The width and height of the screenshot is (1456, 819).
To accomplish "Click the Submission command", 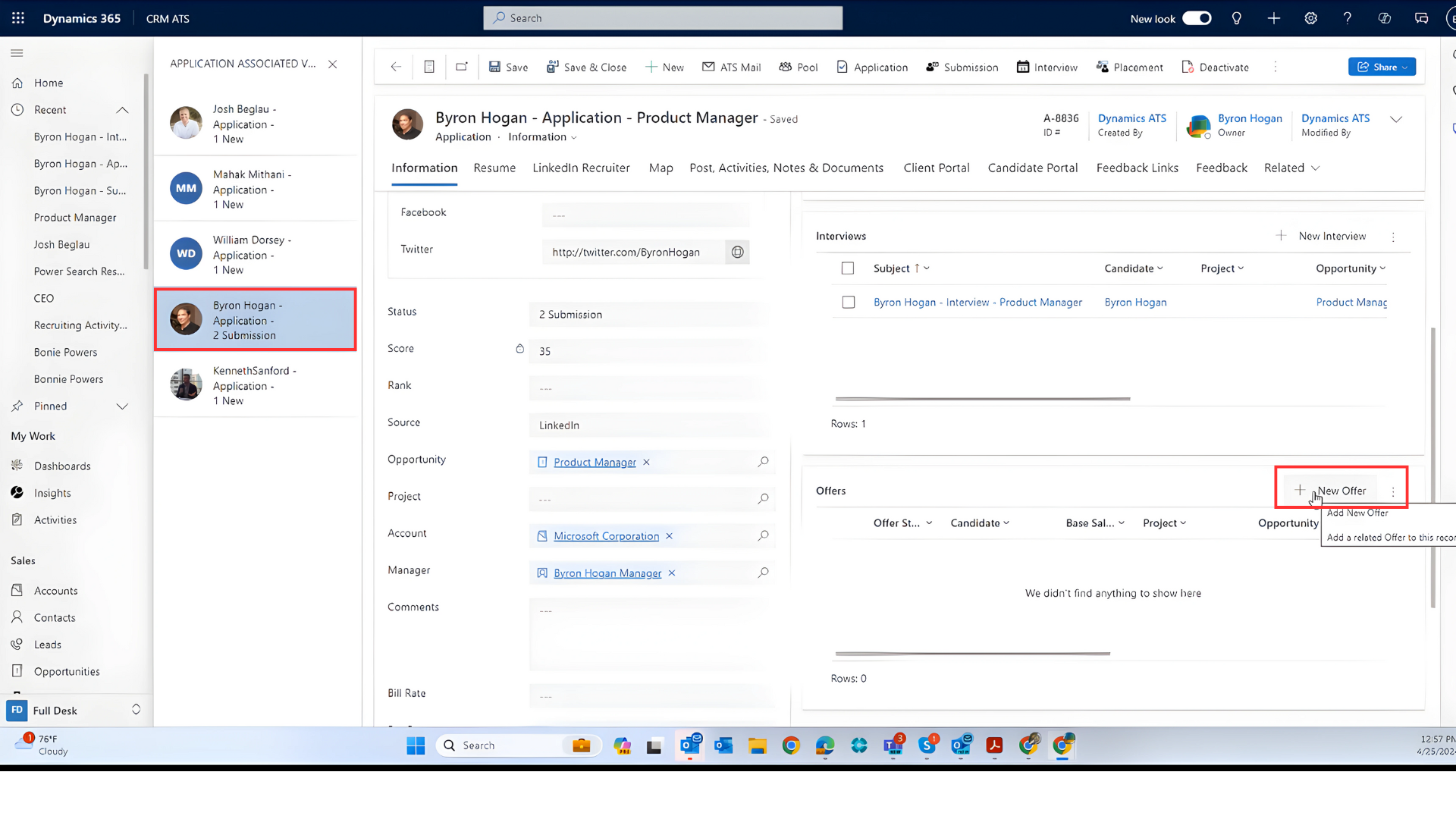I will (x=962, y=67).
